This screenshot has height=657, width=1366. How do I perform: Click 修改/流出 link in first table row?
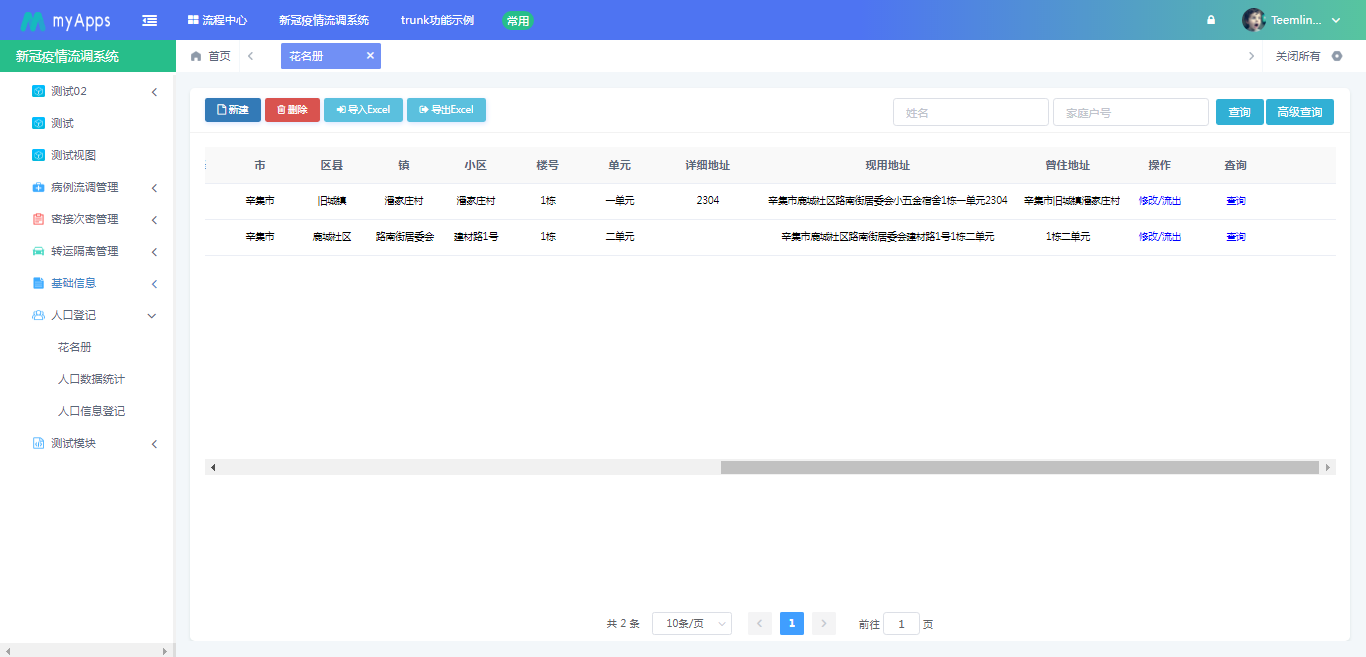[x=1159, y=200]
